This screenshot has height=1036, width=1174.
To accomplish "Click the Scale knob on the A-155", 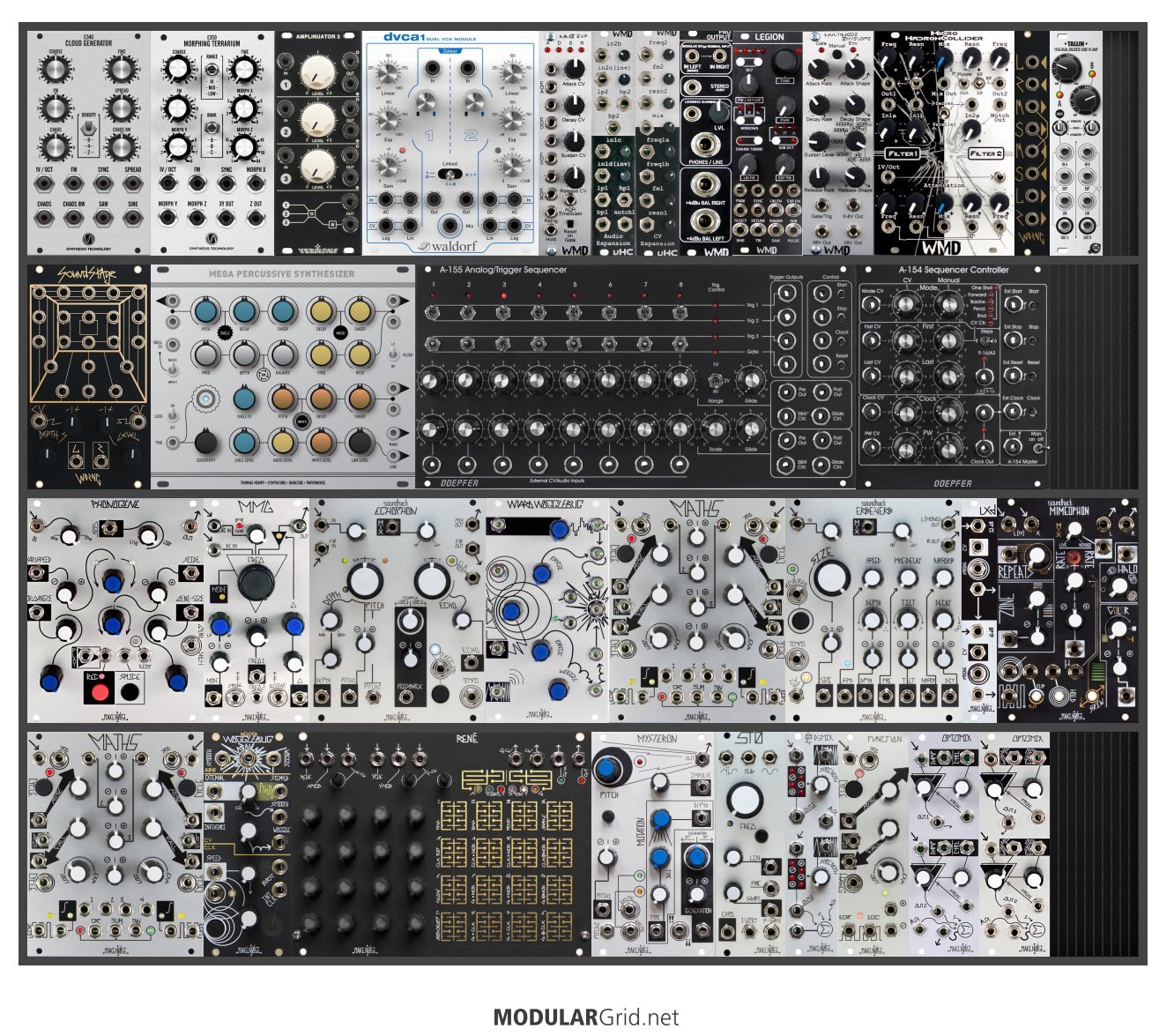I will click(x=715, y=429).
